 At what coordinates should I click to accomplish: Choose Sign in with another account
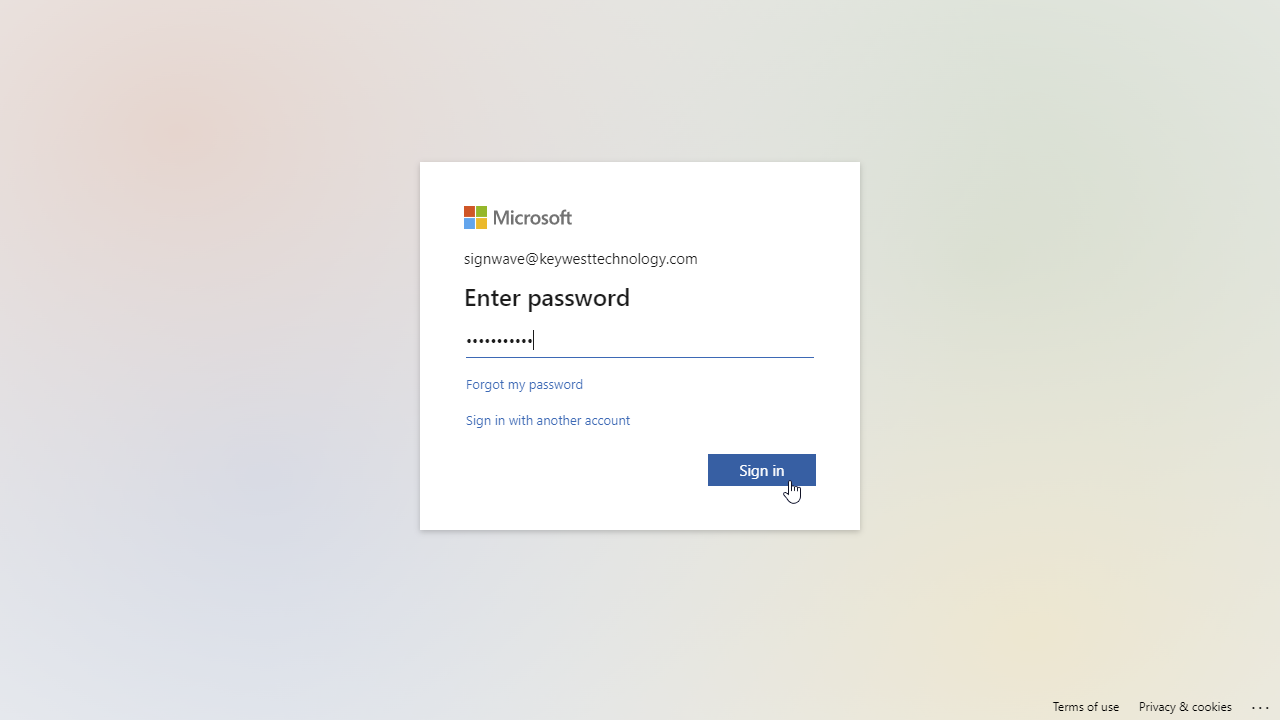click(x=548, y=420)
